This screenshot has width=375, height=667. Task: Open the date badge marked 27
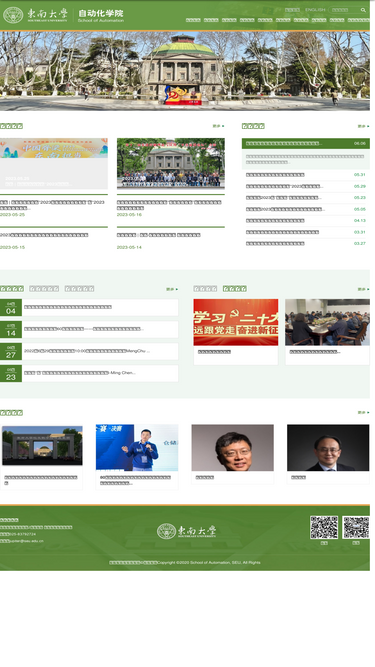pos(11,352)
